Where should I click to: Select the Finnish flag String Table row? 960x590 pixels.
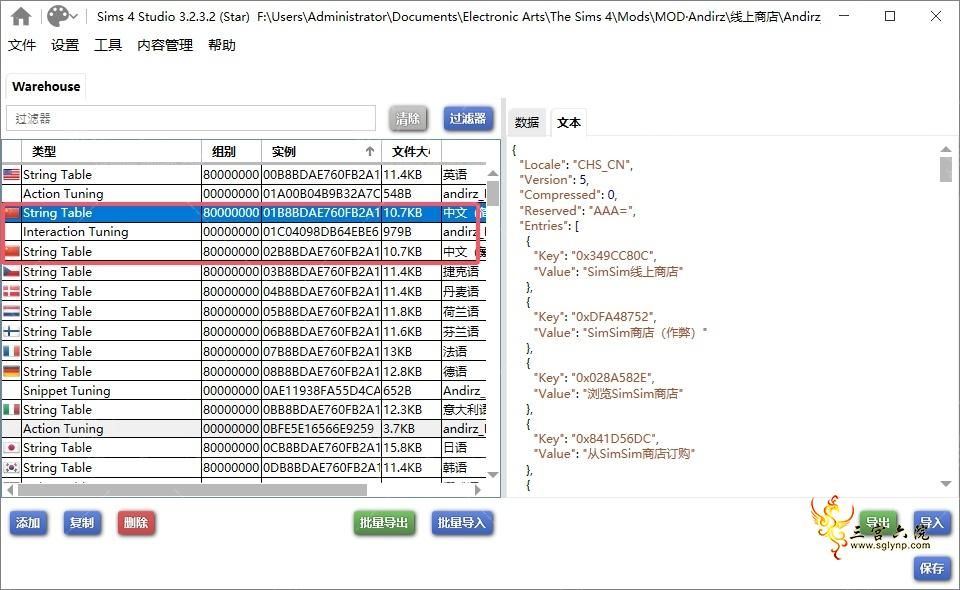(x=245, y=331)
